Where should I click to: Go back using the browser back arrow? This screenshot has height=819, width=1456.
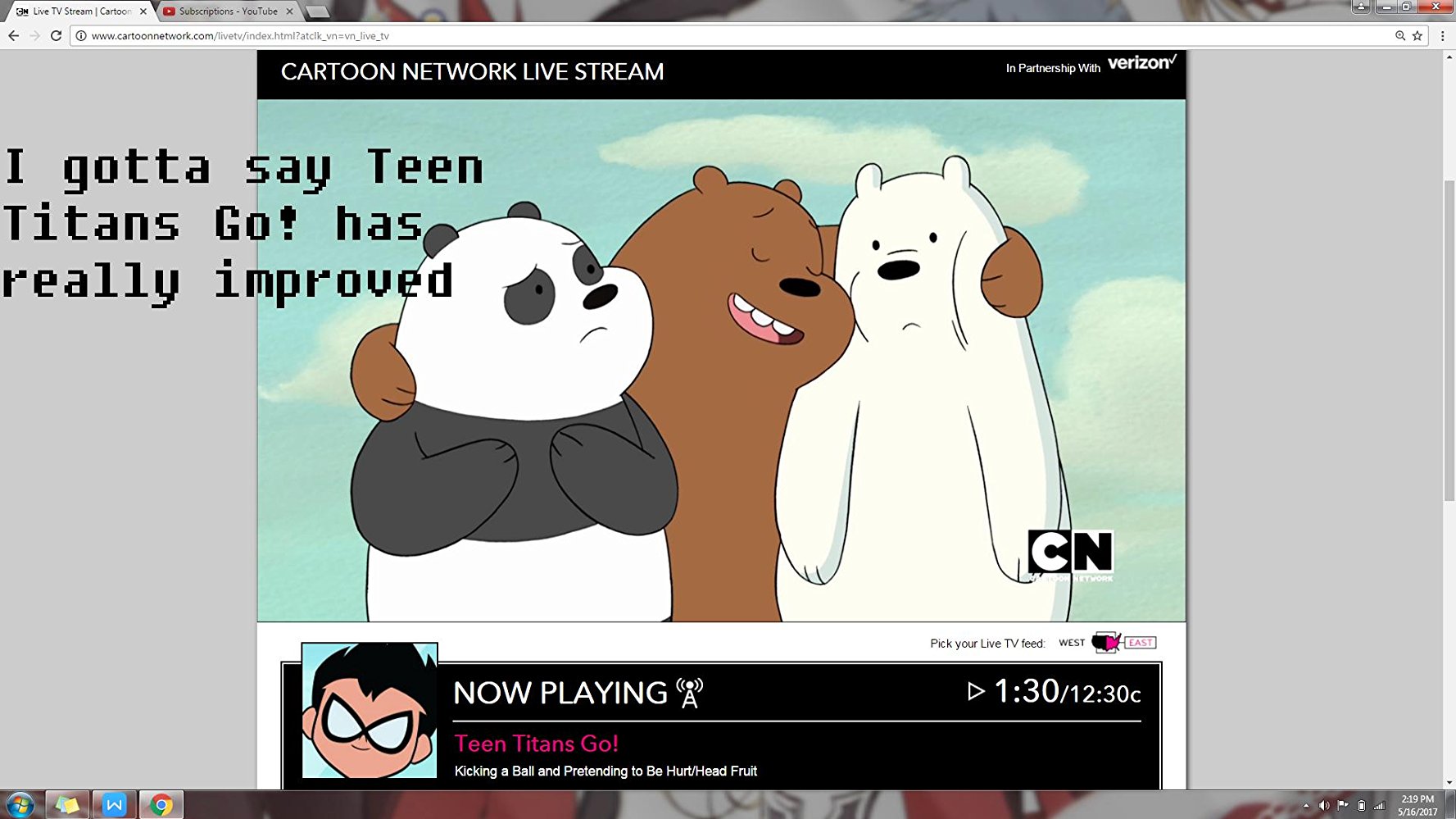(x=13, y=36)
